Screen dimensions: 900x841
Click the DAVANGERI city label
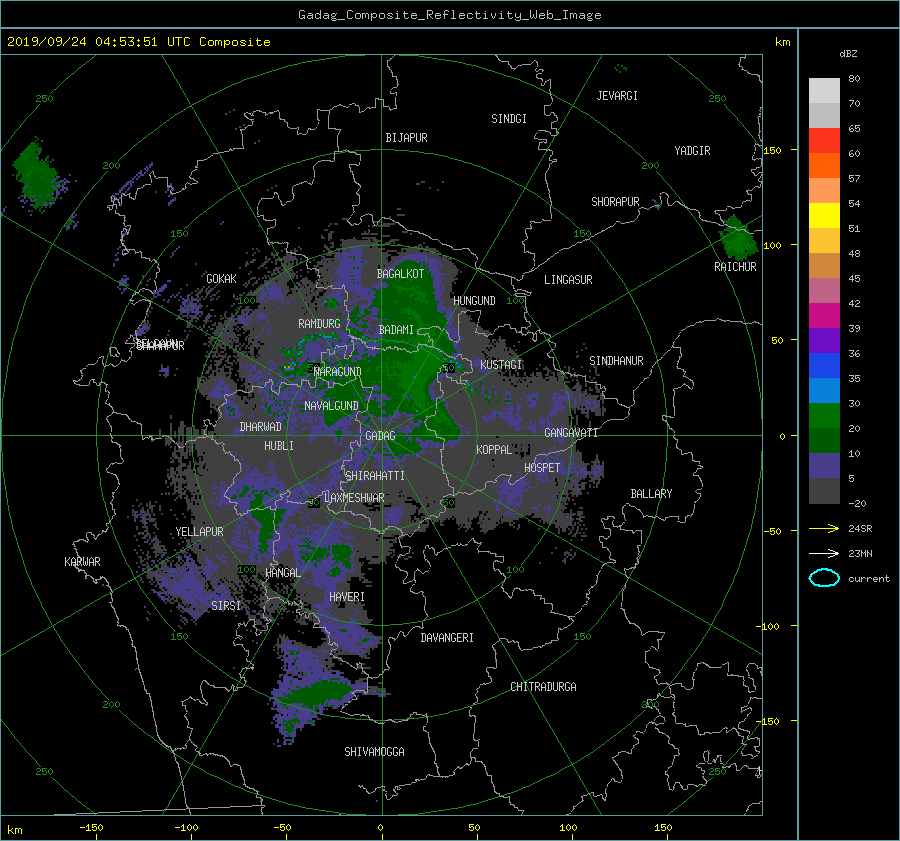[x=447, y=638]
